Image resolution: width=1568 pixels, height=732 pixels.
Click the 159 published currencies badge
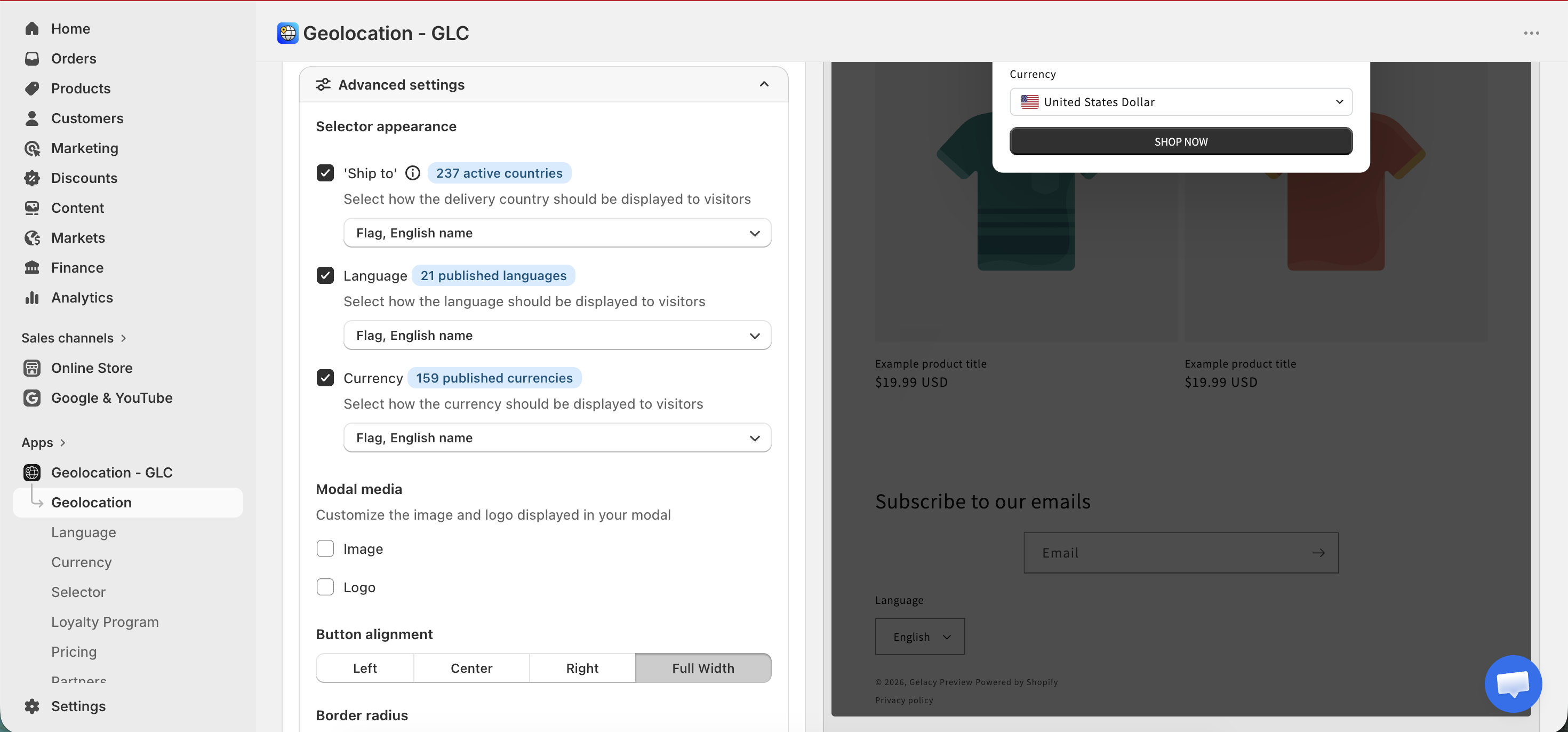coord(494,378)
